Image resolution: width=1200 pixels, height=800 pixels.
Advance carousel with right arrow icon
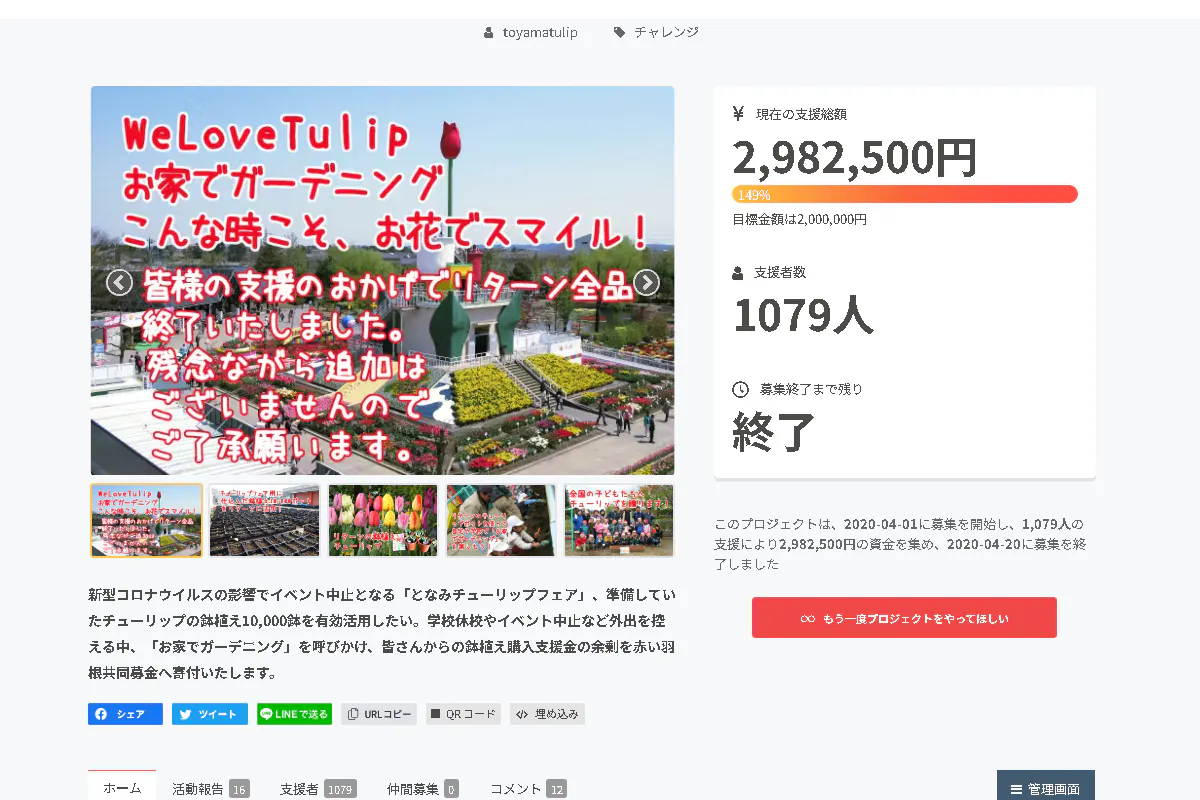[x=646, y=283]
